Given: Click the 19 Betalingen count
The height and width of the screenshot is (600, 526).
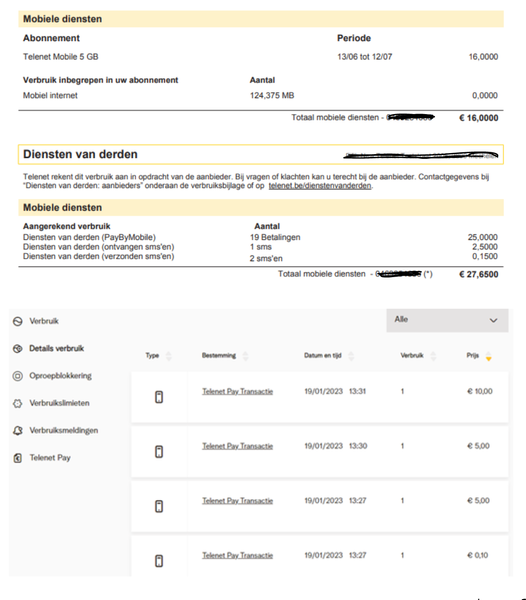Looking at the screenshot, I should pyautogui.click(x=275, y=237).
